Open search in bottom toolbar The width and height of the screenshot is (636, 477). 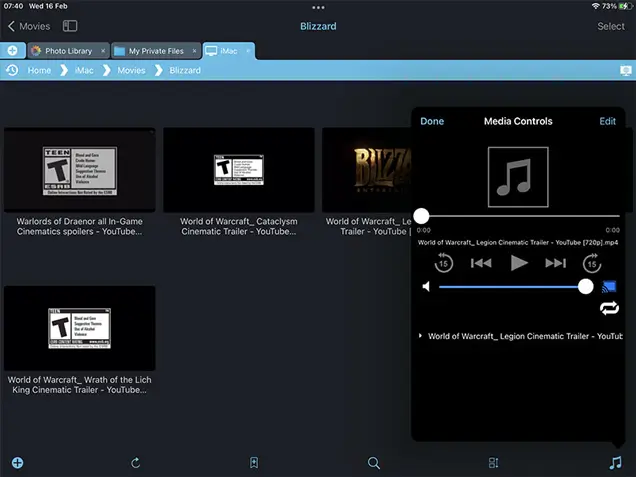click(x=374, y=462)
